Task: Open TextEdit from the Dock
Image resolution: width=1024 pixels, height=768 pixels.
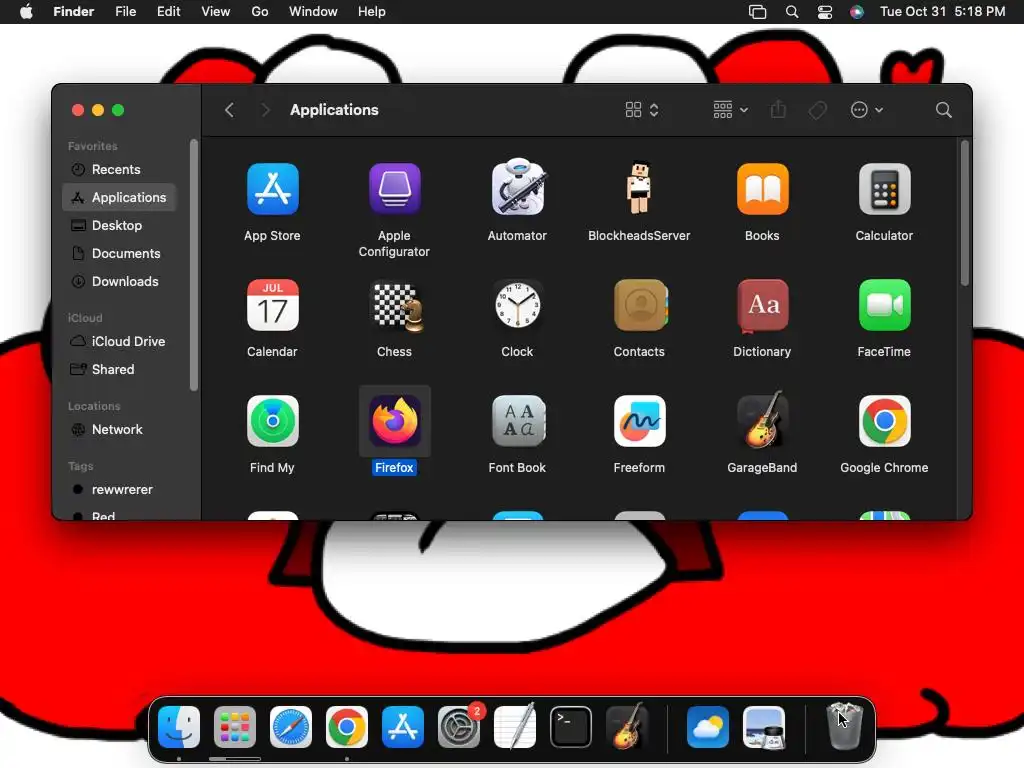Action: tap(515, 727)
